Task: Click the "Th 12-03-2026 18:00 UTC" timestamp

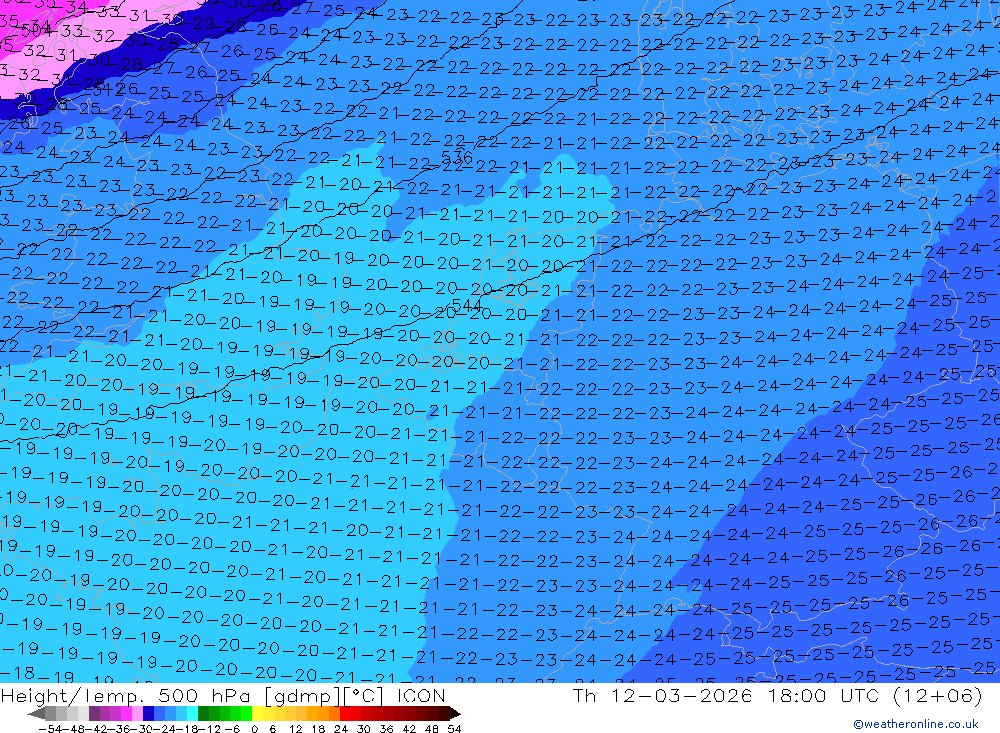Action: tap(730, 695)
